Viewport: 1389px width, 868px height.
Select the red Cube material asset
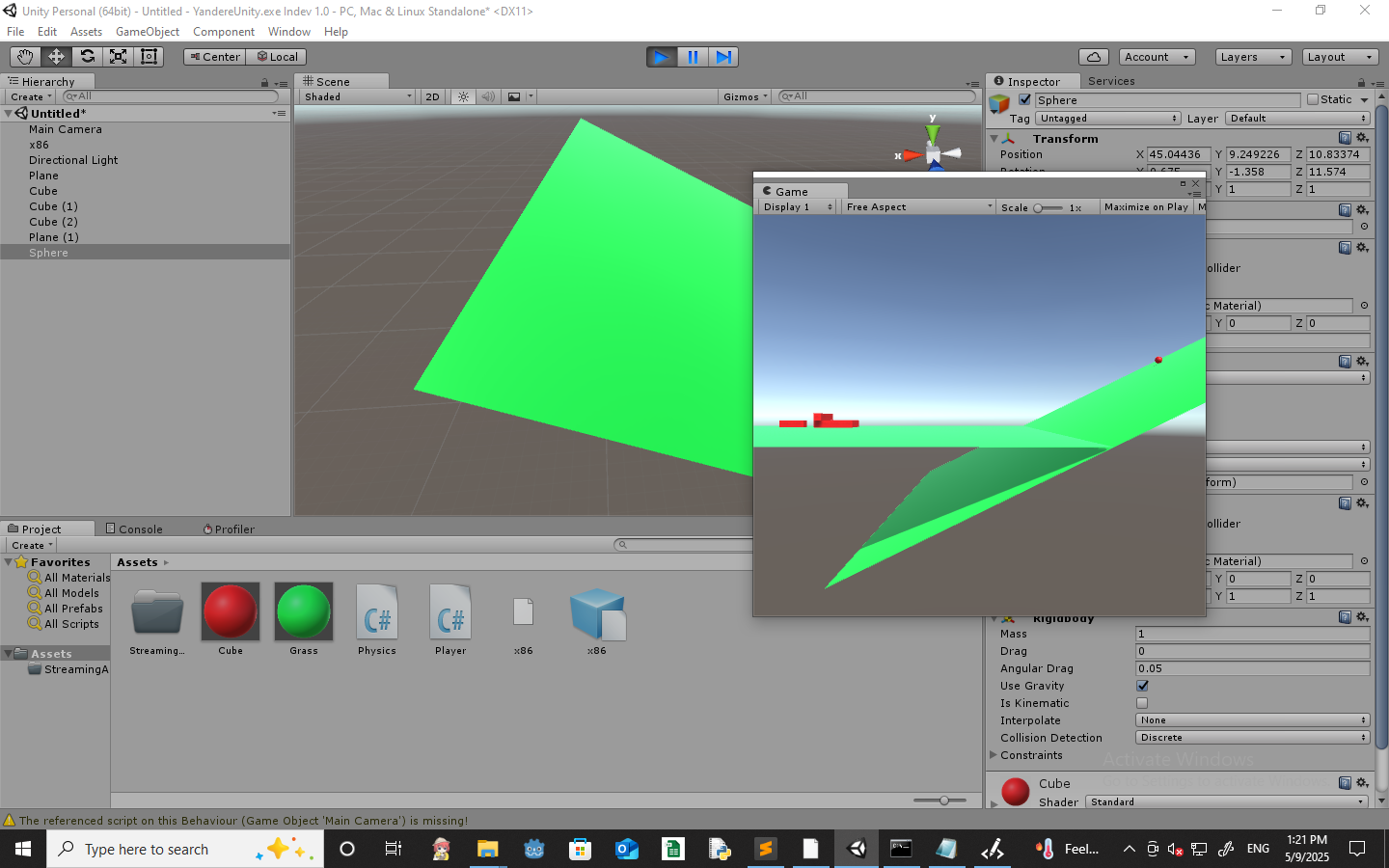[x=231, y=611]
